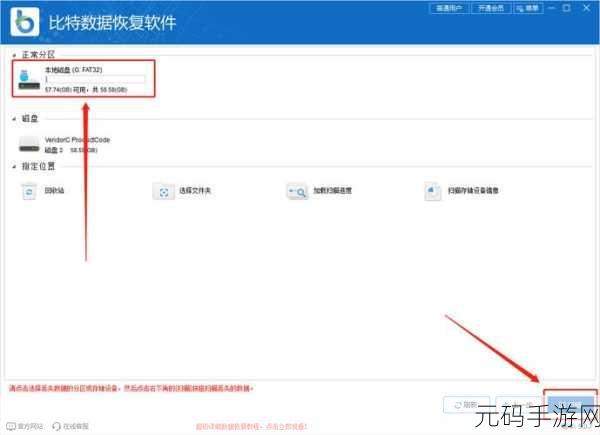Click the '本地磁盘 (G: FAT32)' partition name
This screenshot has height=435, width=600.
pyautogui.click(x=73, y=70)
